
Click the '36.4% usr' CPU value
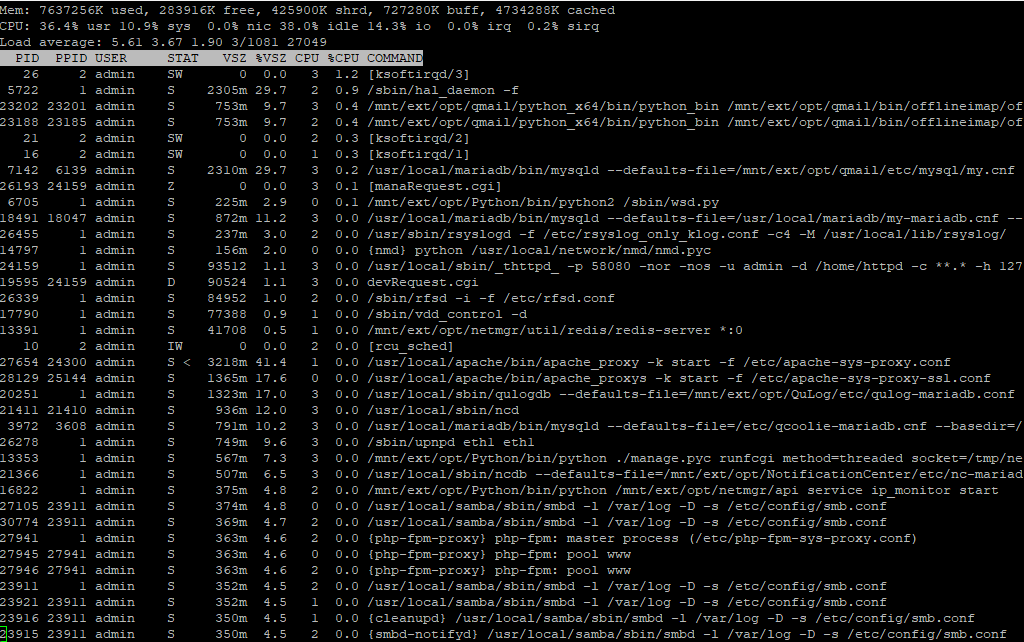click(x=75, y=26)
